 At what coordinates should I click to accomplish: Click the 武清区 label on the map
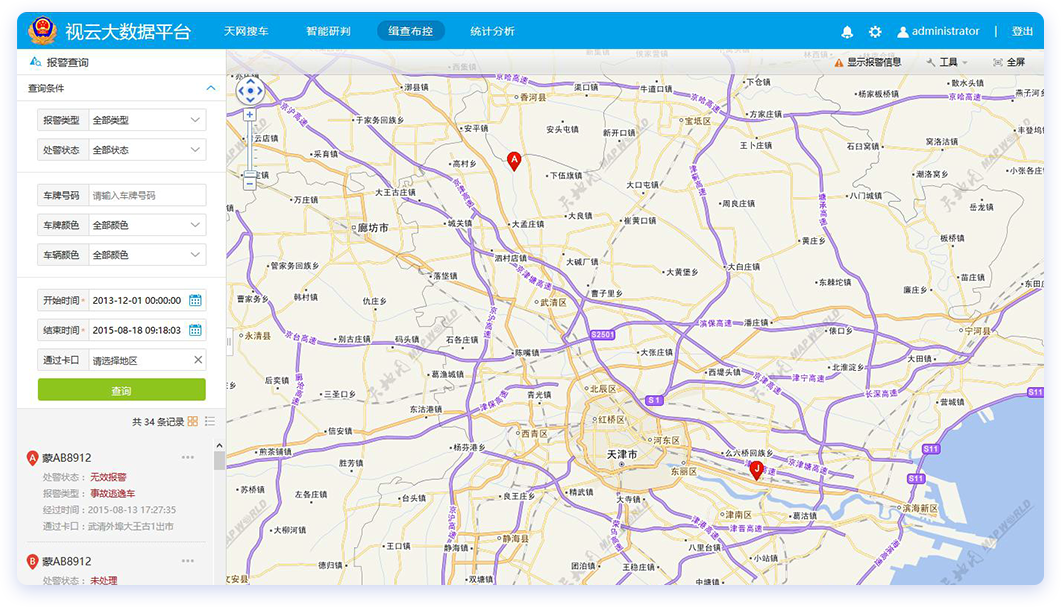coord(554,302)
